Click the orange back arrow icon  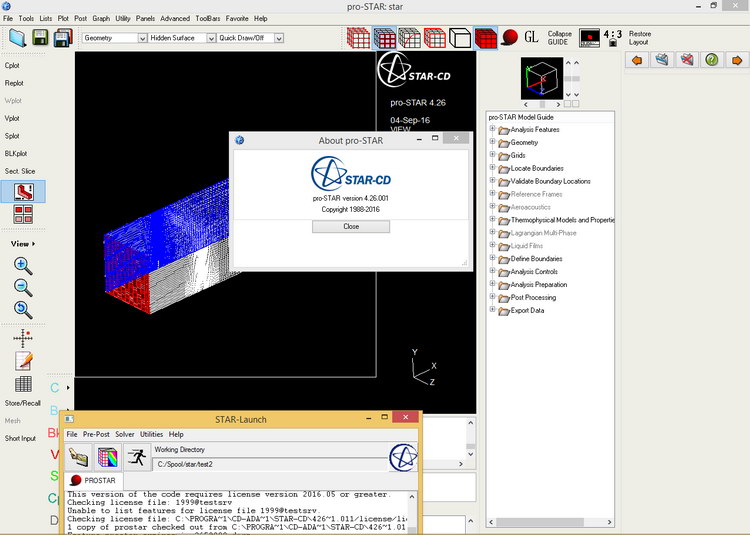click(637, 60)
